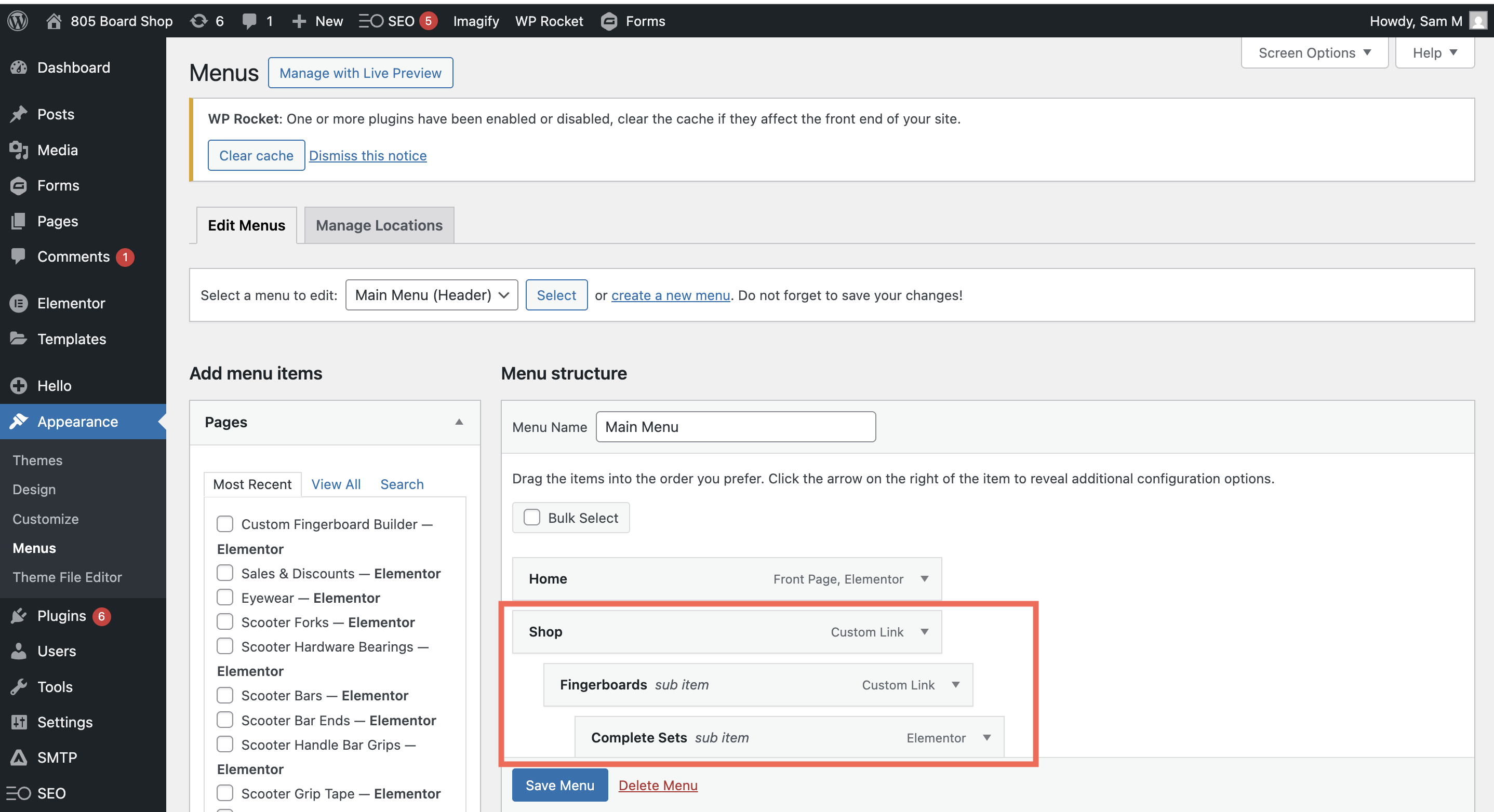Check the Custom Fingerboard Builder page

pyautogui.click(x=225, y=524)
